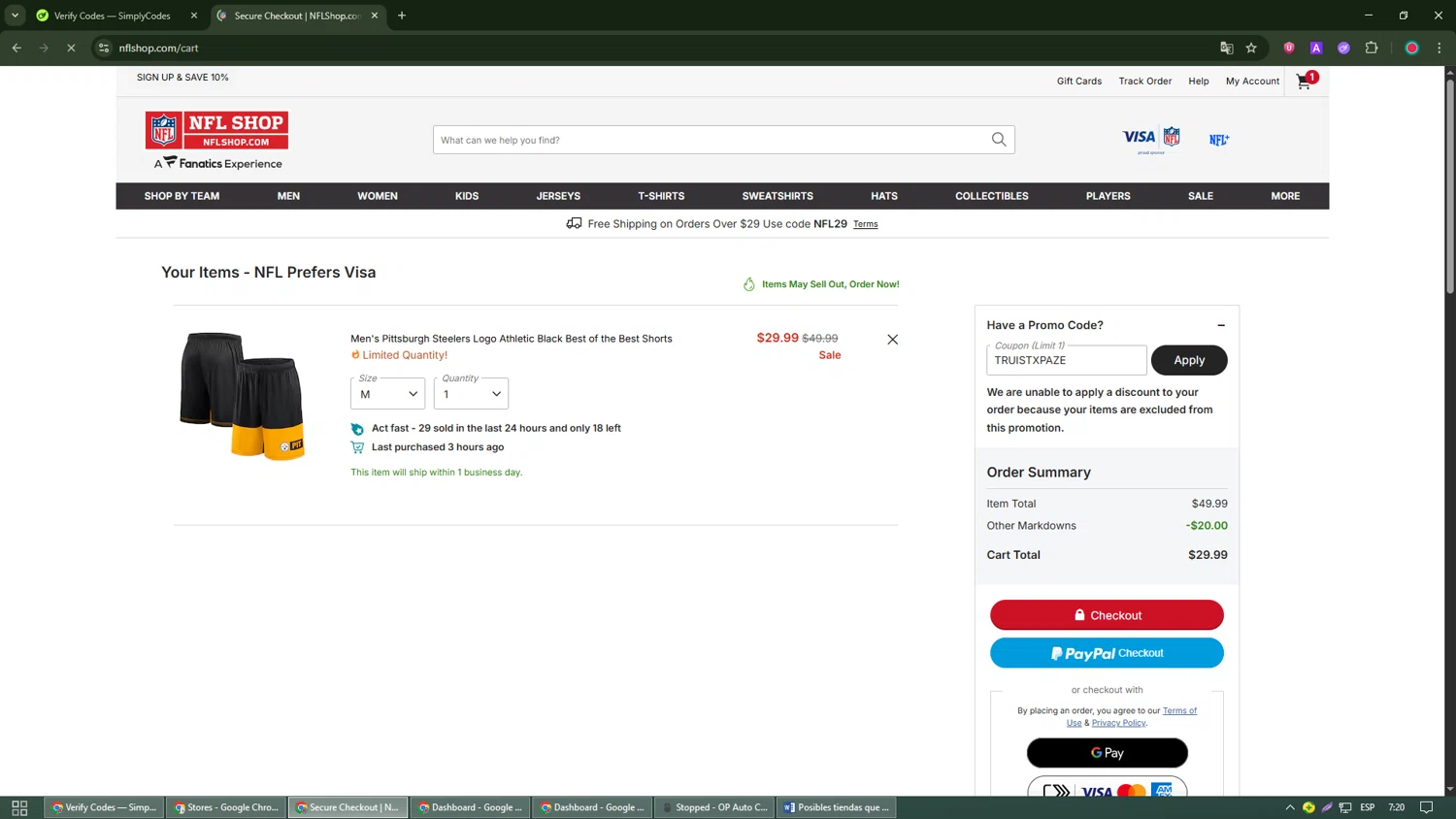Click the purple A extension icon
The width and height of the screenshot is (1456, 819).
[1316, 48]
